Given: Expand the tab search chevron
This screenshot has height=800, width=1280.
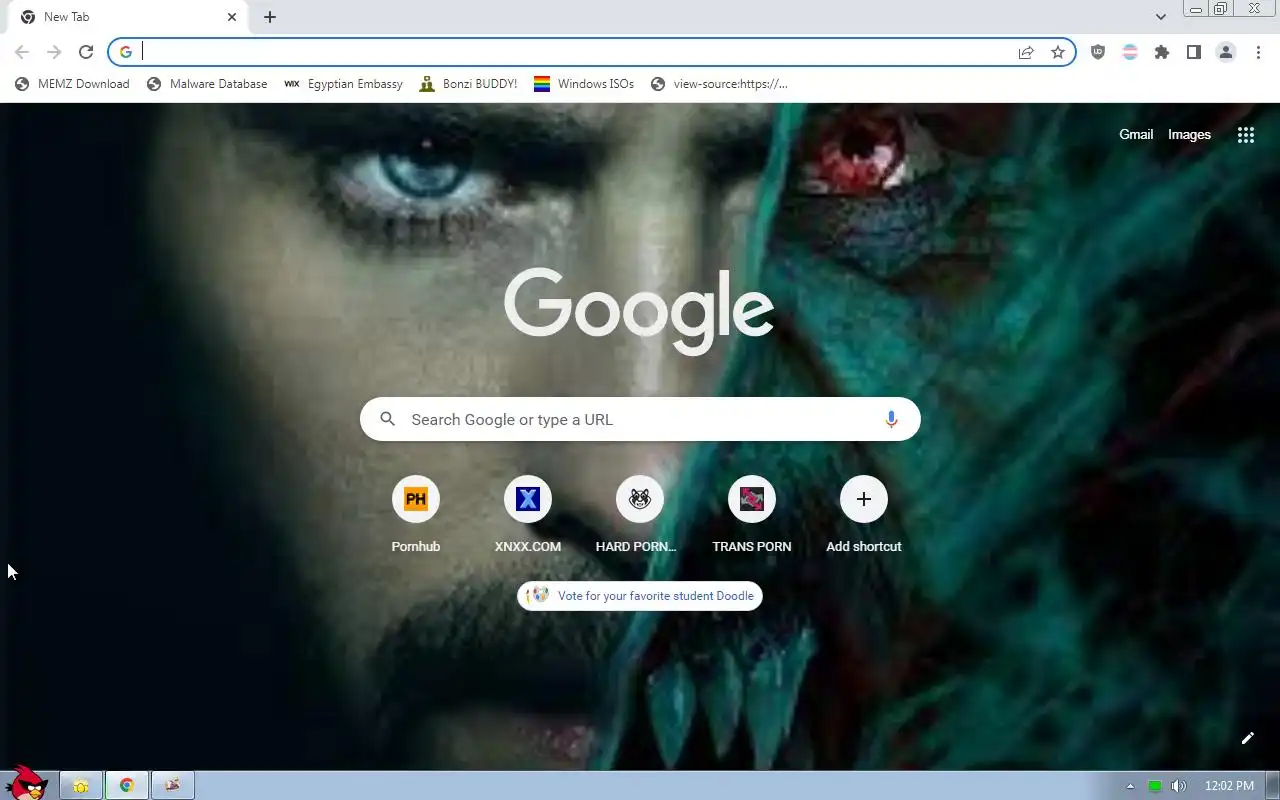Looking at the screenshot, I should tap(1160, 17).
